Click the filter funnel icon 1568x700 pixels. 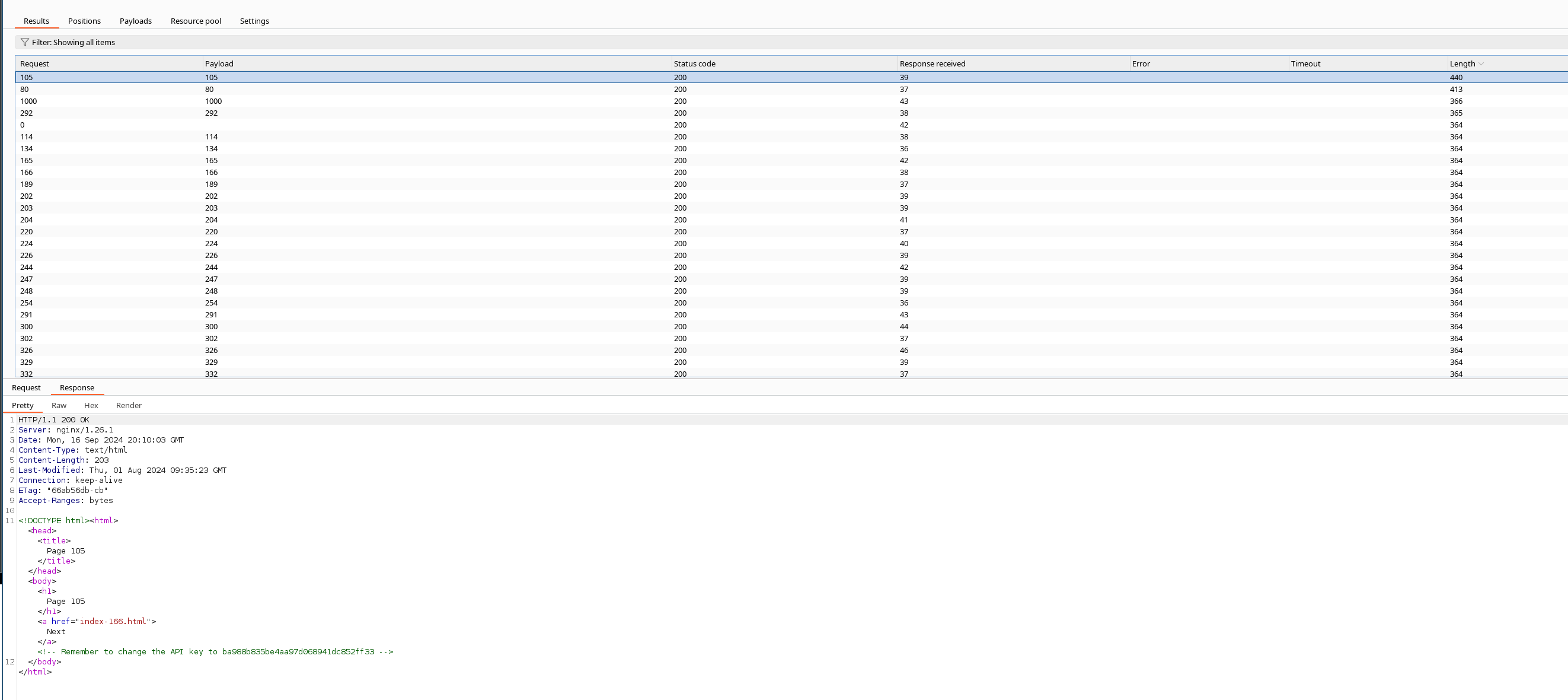(x=25, y=42)
